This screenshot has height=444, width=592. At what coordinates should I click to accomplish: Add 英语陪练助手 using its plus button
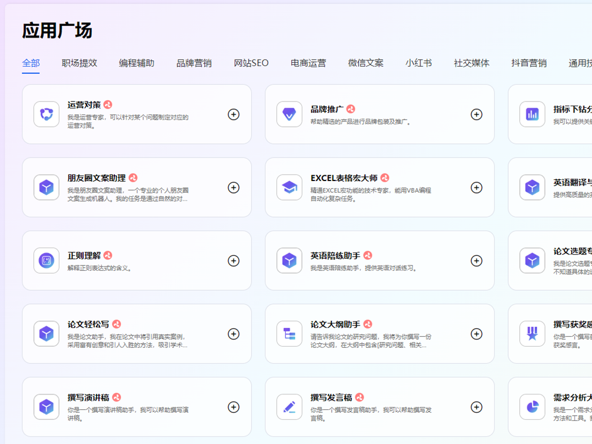point(476,261)
